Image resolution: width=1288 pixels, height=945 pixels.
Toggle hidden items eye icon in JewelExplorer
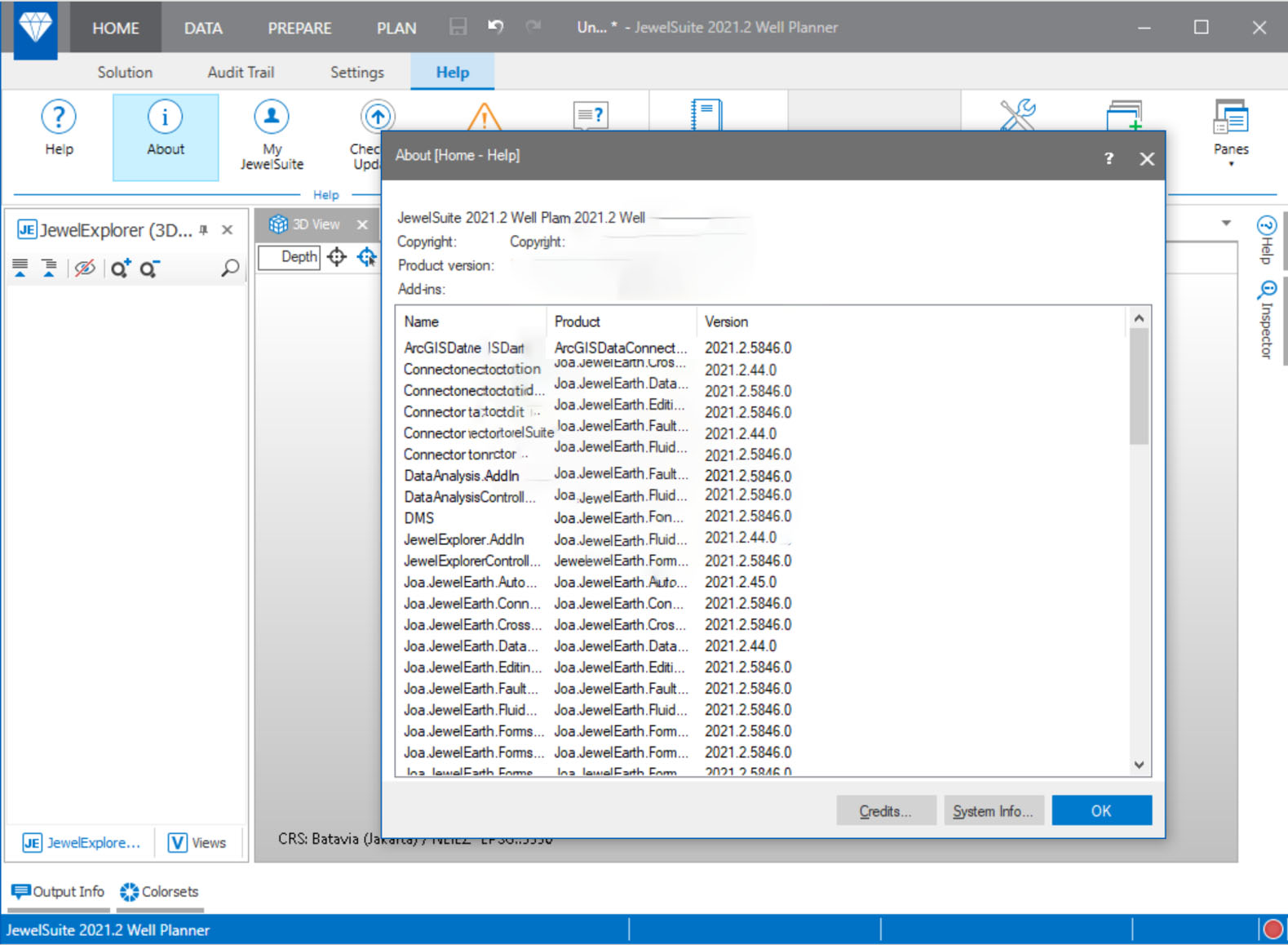85,268
